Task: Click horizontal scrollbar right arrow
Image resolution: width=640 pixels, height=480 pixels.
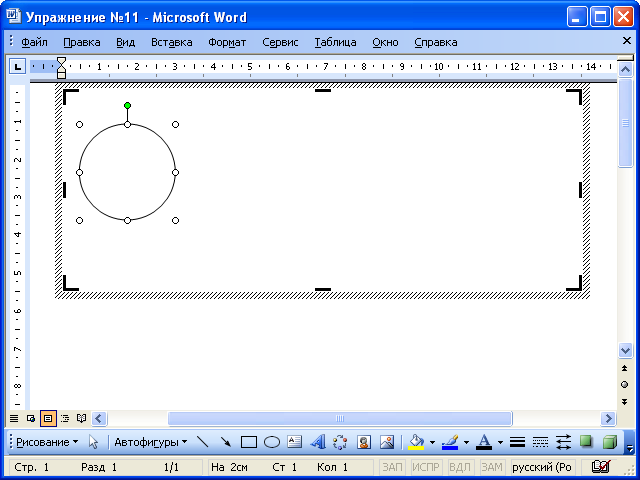Action: click(609, 418)
